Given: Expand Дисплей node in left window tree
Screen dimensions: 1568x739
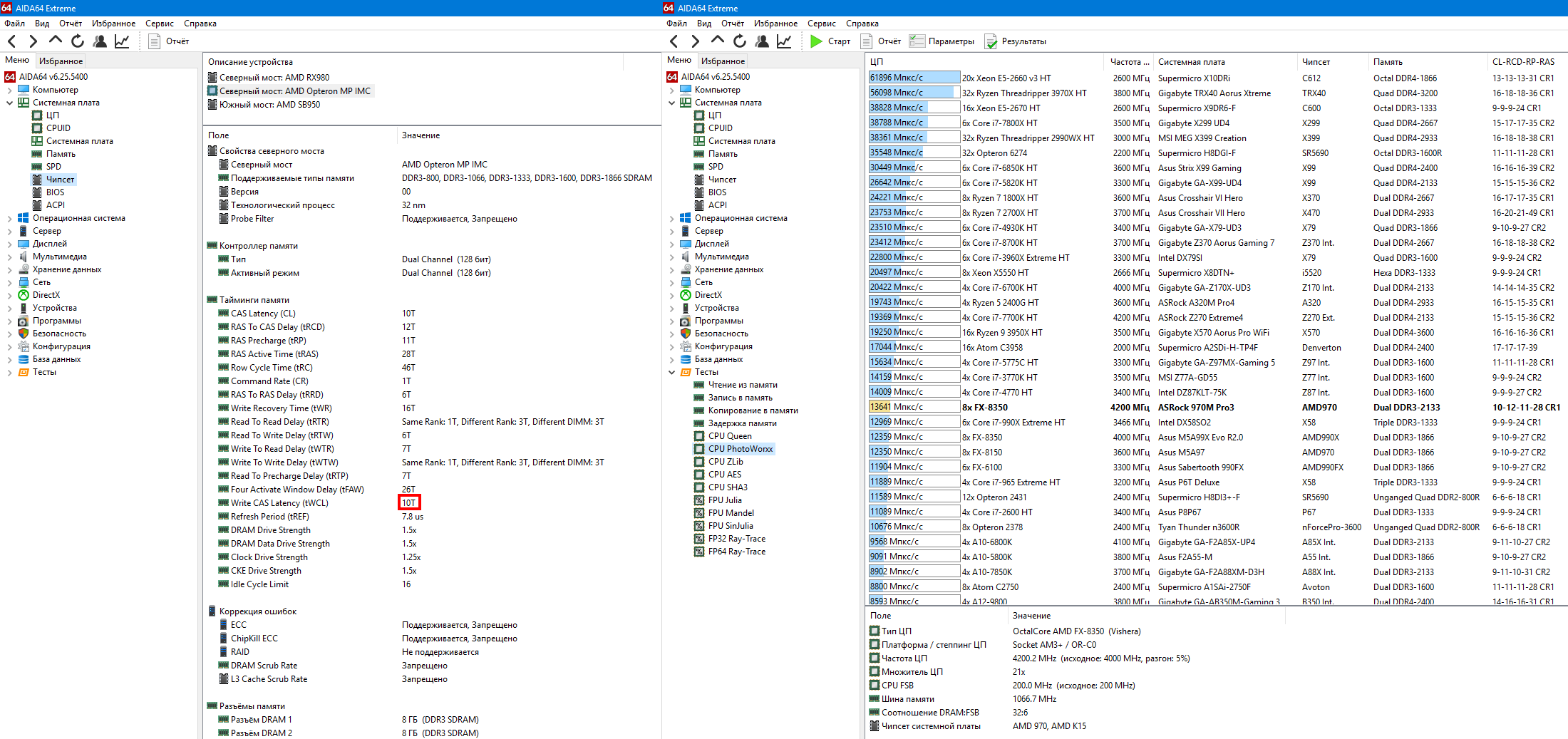Looking at the screenshot, I should coord(9,244).
